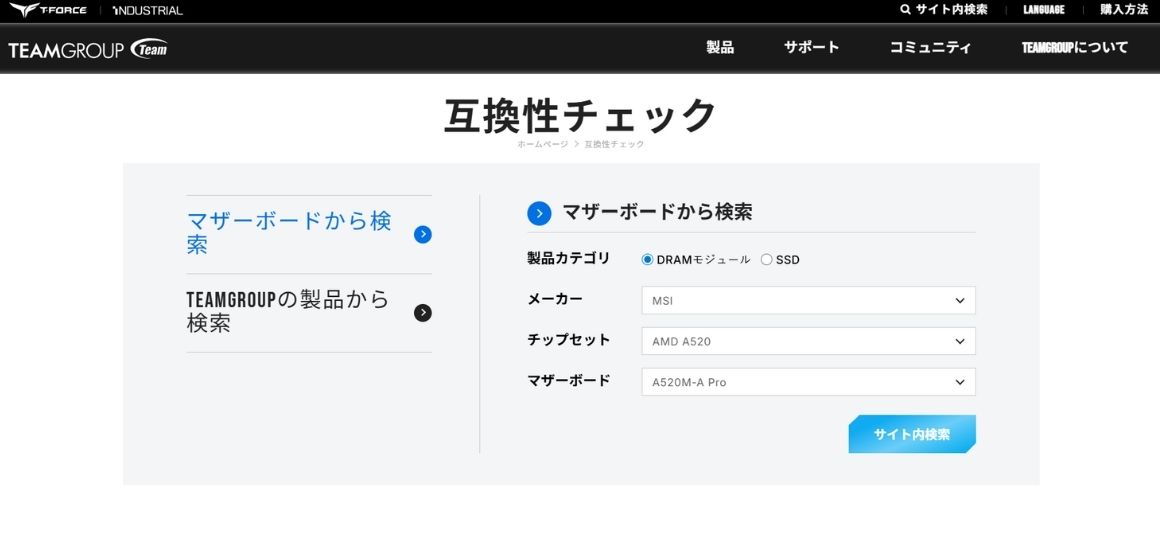Image resolution: width=1160 pixels, height=550 pixels.
Task: Click the チップセット field label
Action: coord(569,340)
